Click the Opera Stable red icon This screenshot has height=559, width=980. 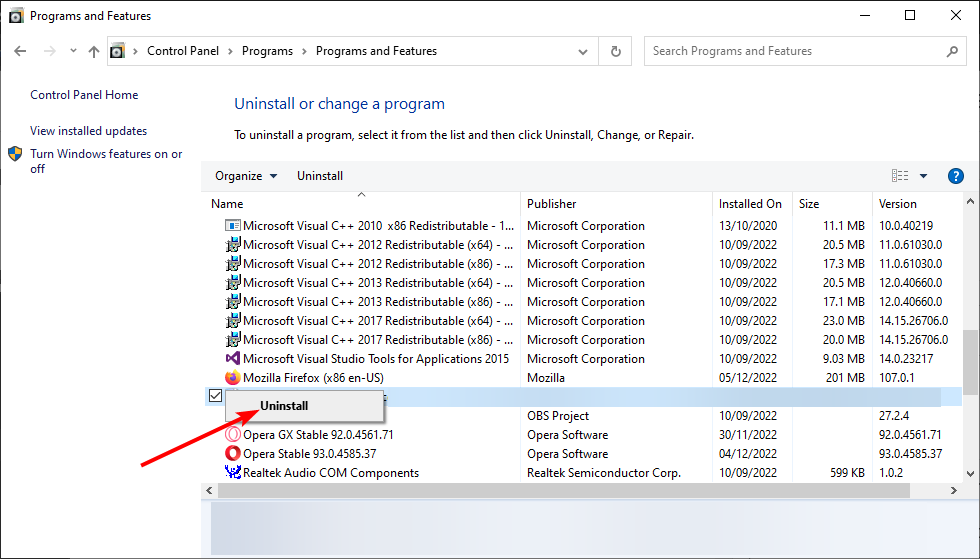tap(232, 453)
